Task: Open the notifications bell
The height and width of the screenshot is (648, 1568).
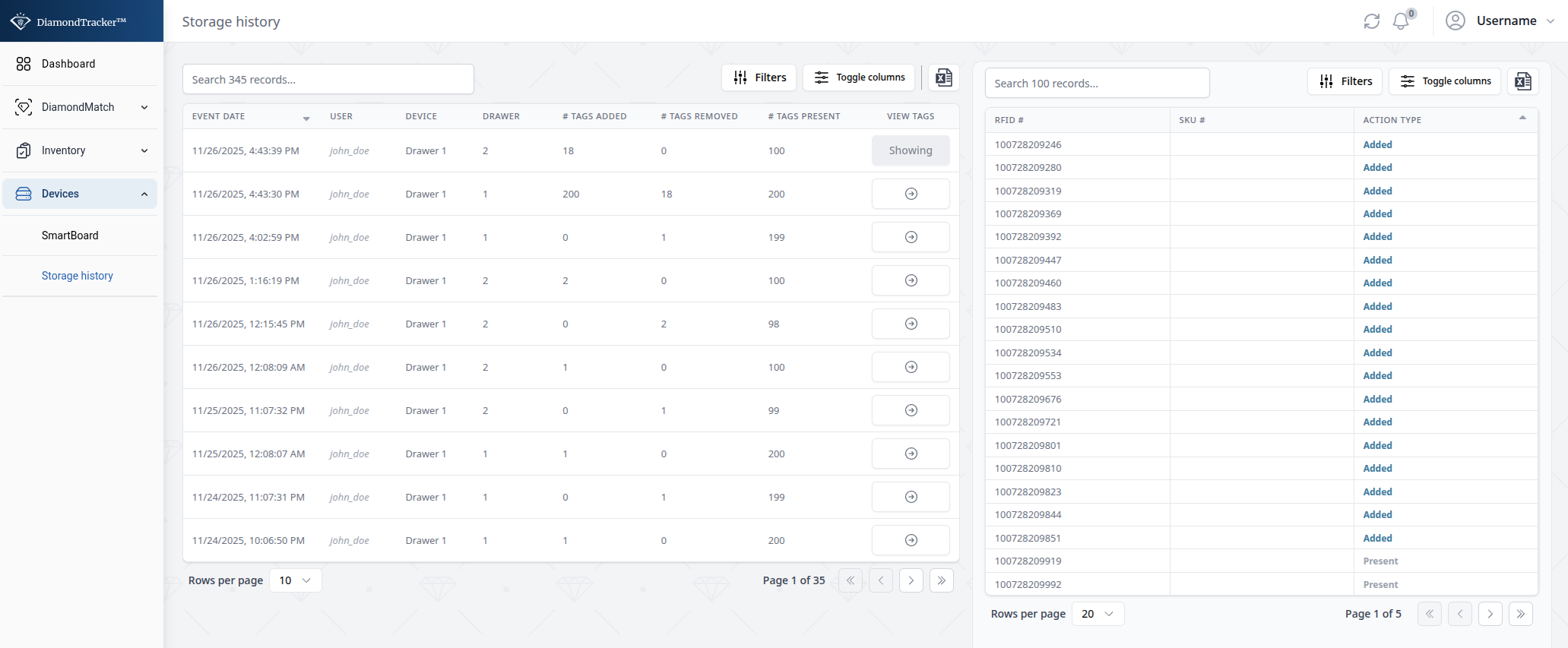Action: pyautogui.click(x=1401, y=21)
